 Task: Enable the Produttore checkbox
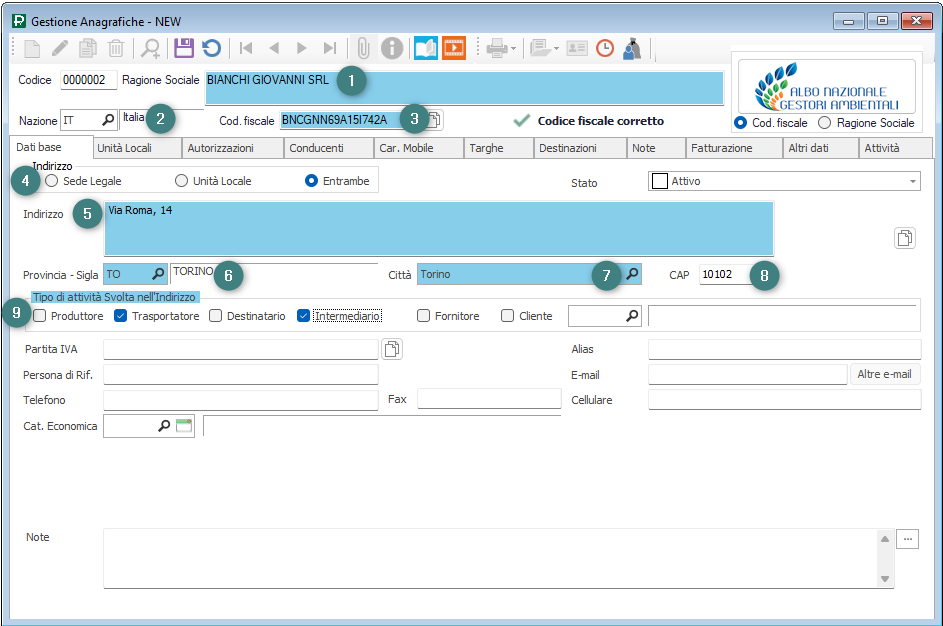click(x=40, y=316)
